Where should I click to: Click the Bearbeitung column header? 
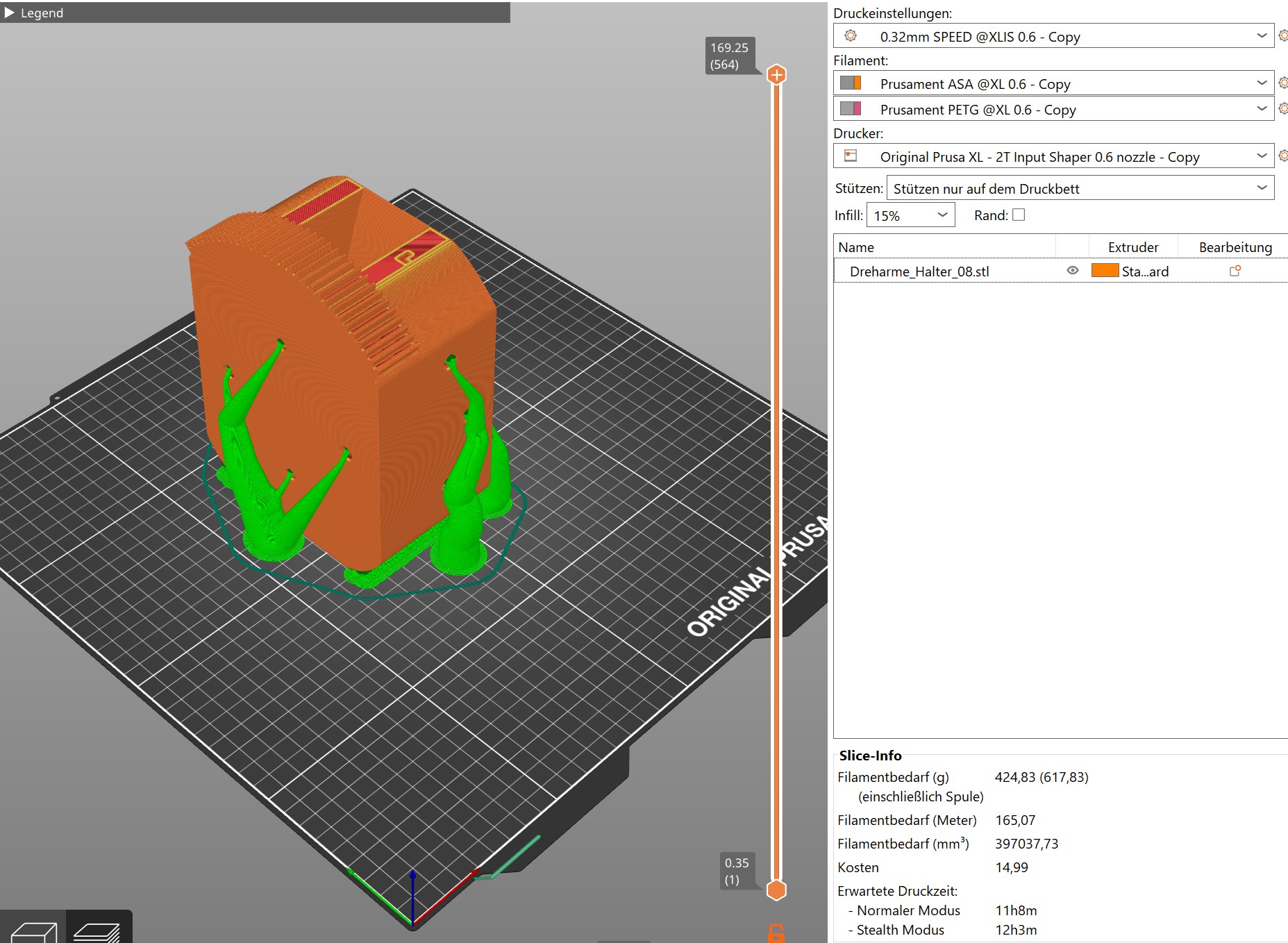pos(1235,247)
